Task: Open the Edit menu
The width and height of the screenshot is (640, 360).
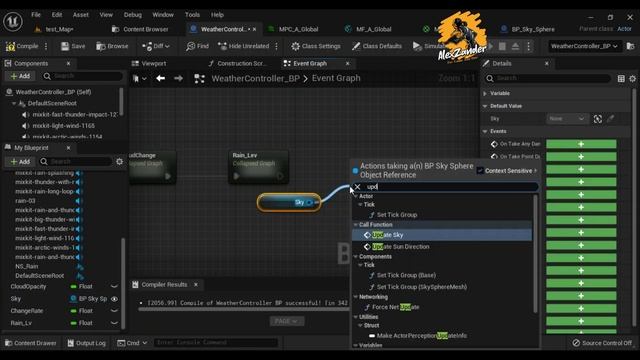Action: coord(57,15)
